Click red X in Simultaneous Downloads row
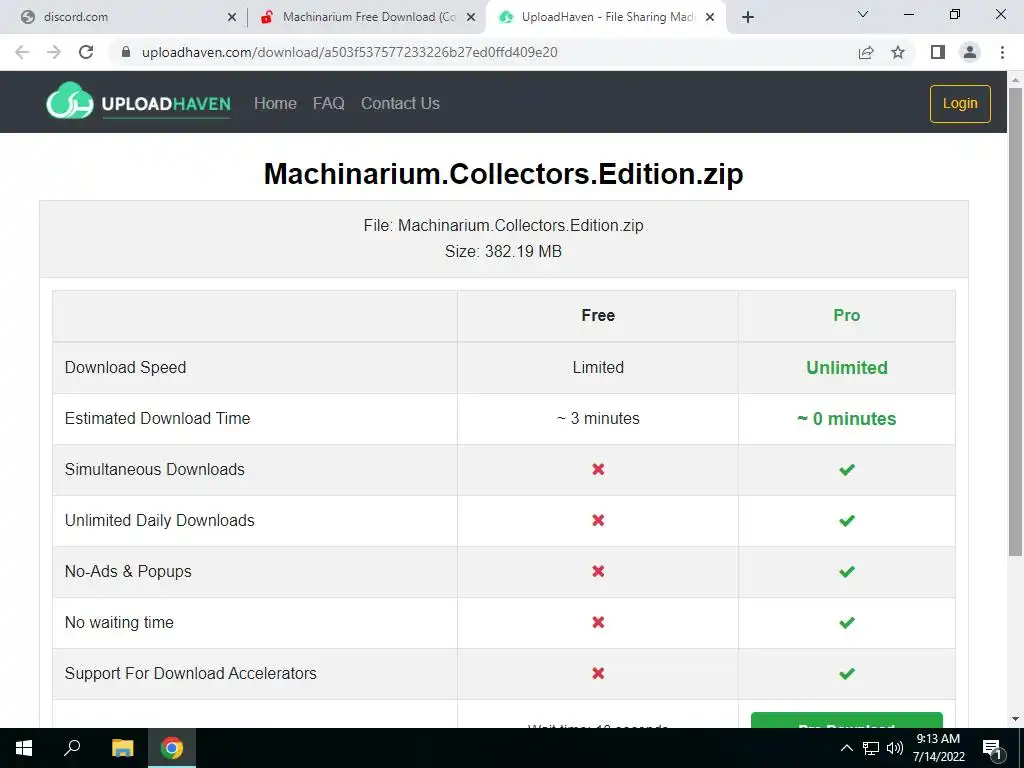 coord(598,469)
